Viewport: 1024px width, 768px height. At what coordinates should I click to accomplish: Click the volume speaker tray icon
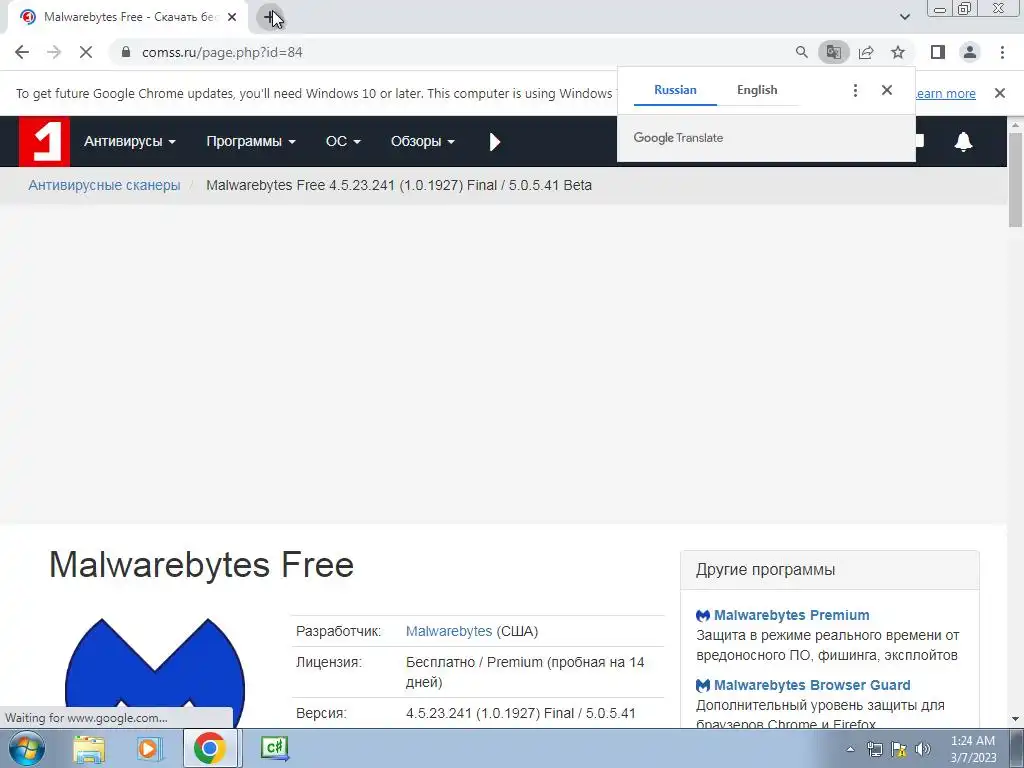(x=923, y=749)
